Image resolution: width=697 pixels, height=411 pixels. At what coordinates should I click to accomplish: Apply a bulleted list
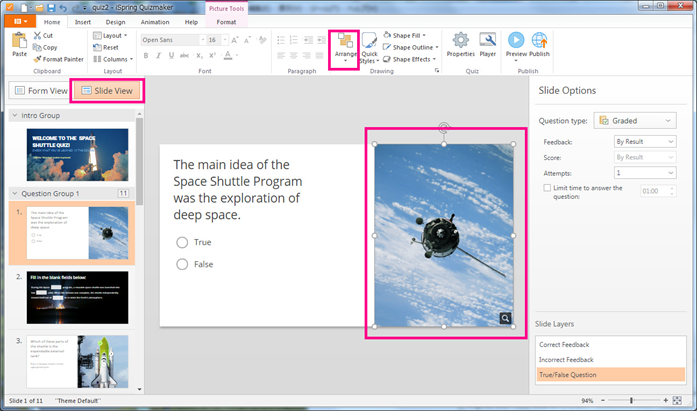click(x=281, y=40)
